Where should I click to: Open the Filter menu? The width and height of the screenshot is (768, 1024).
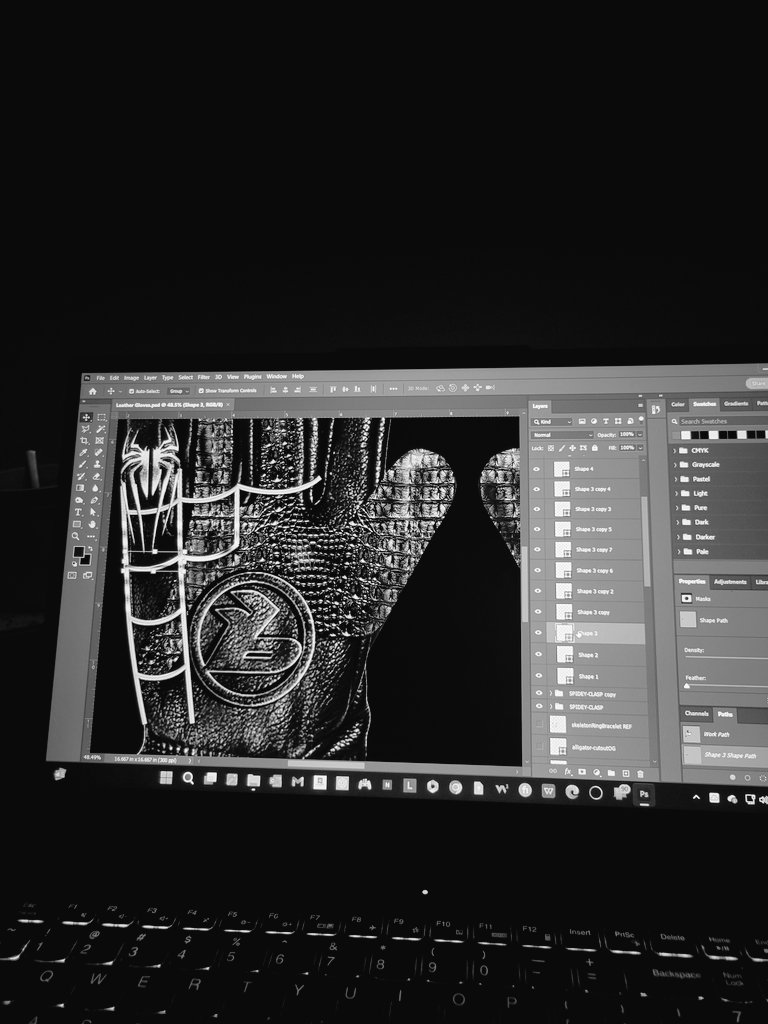[x=204, y=377]
